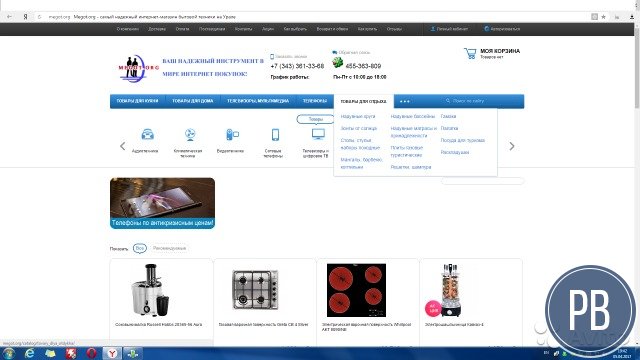Open the Телевизоры, мультимедиа menu
640x360 pixels.
(x=258, y=101)
